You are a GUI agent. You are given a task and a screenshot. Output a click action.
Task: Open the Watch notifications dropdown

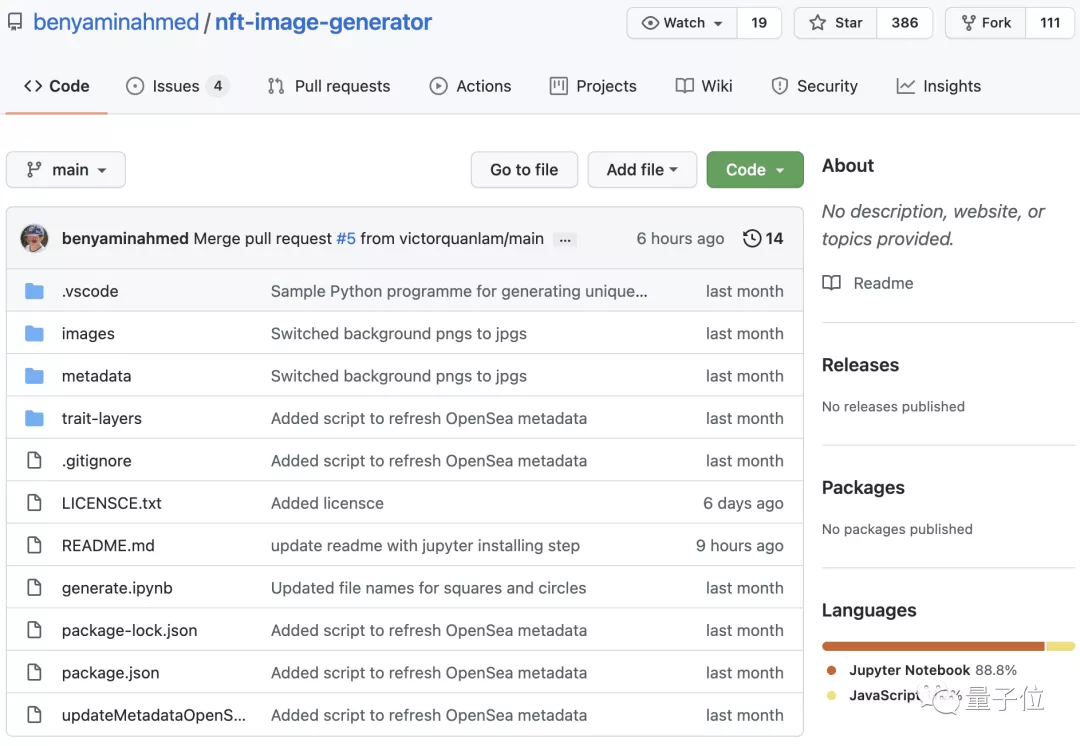tap(683, 23)
